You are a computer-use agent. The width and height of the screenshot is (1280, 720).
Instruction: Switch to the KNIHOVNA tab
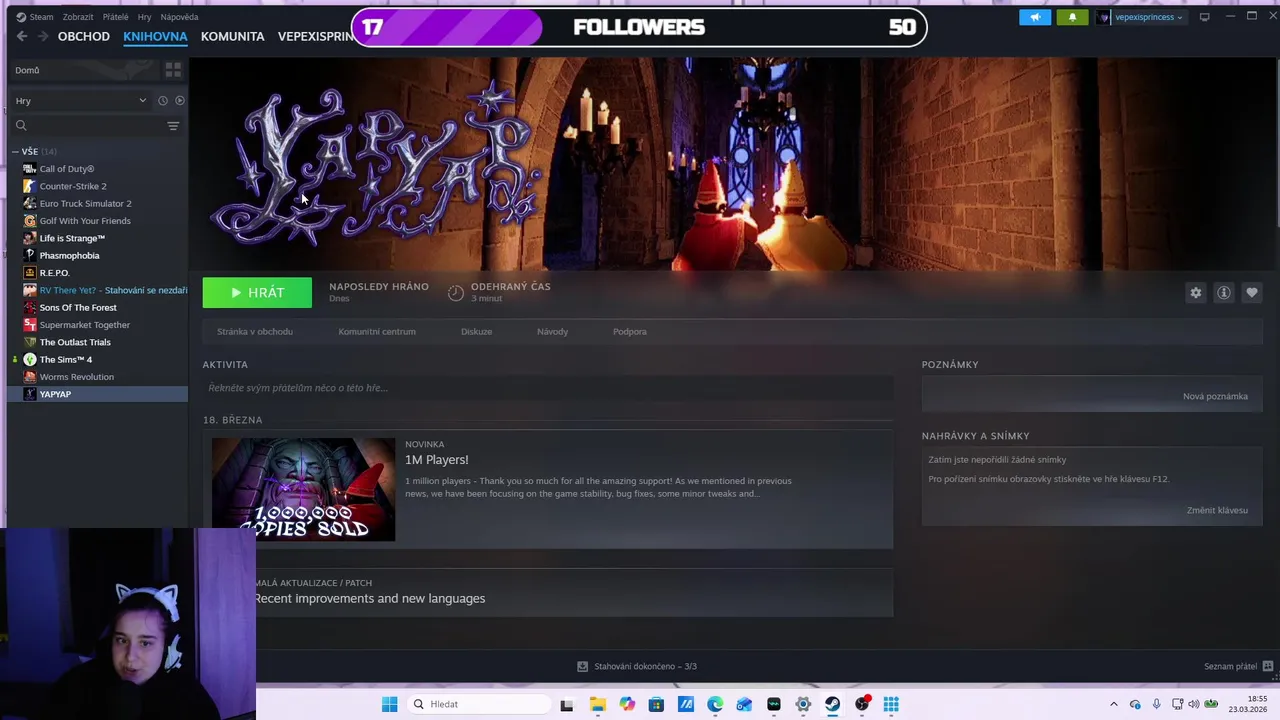(155, 36)
